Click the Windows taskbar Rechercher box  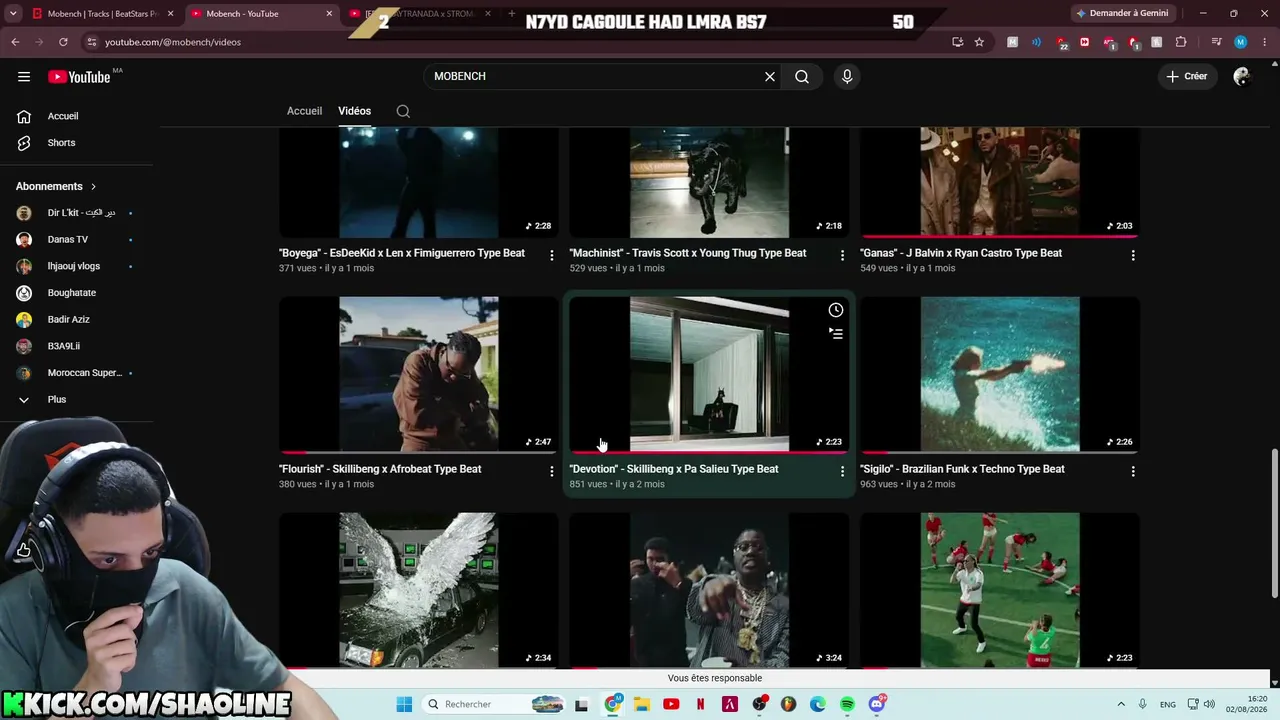tap(494, 704)
